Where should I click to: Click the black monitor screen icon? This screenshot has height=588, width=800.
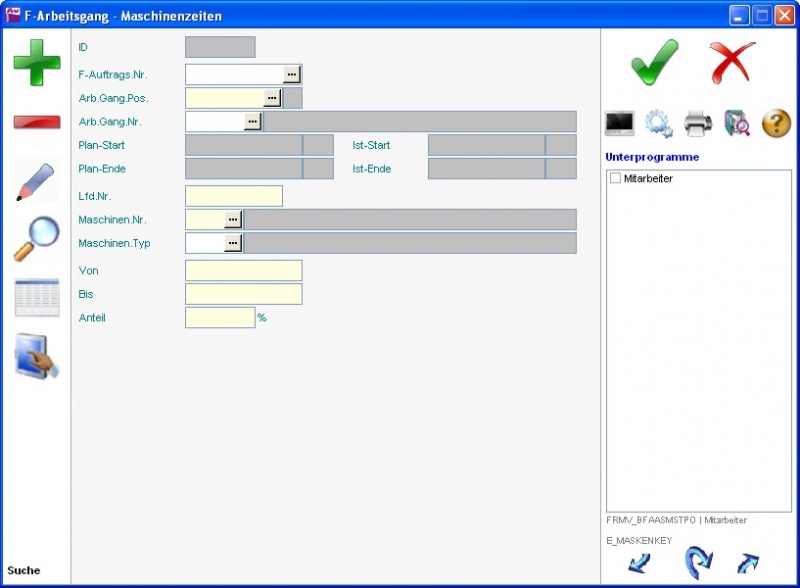tap(620, 123)
